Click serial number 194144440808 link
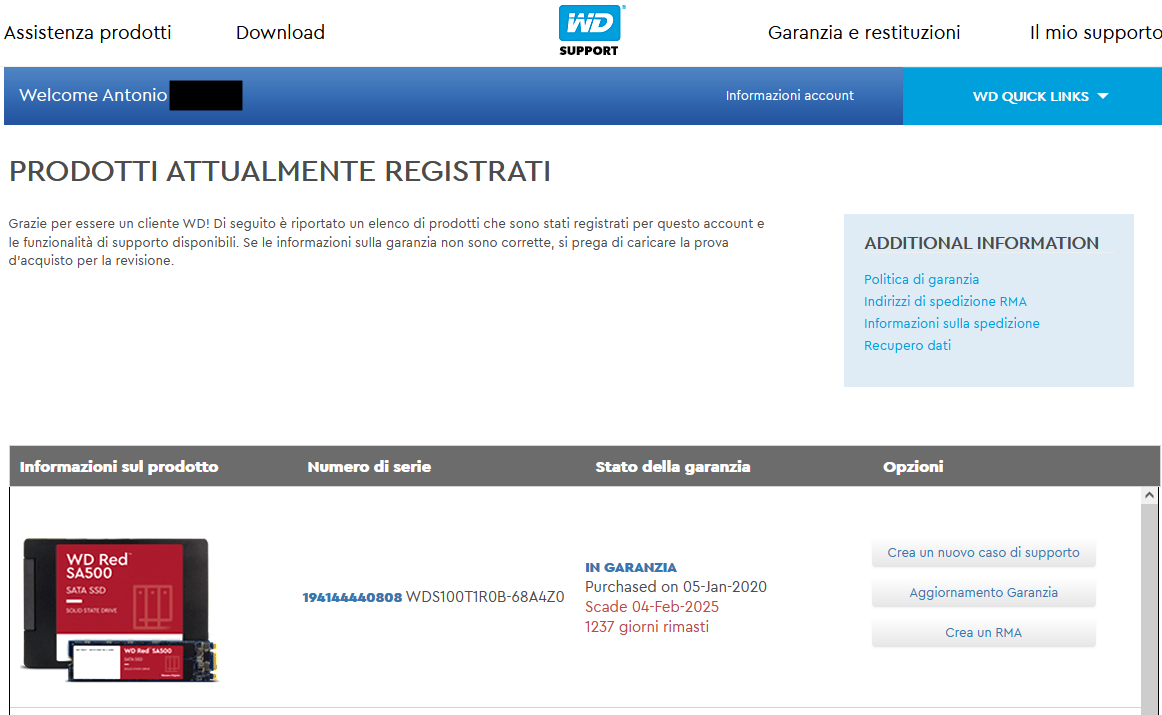Viewport: 1162px width, 715px height. click(x=352, y=597)
